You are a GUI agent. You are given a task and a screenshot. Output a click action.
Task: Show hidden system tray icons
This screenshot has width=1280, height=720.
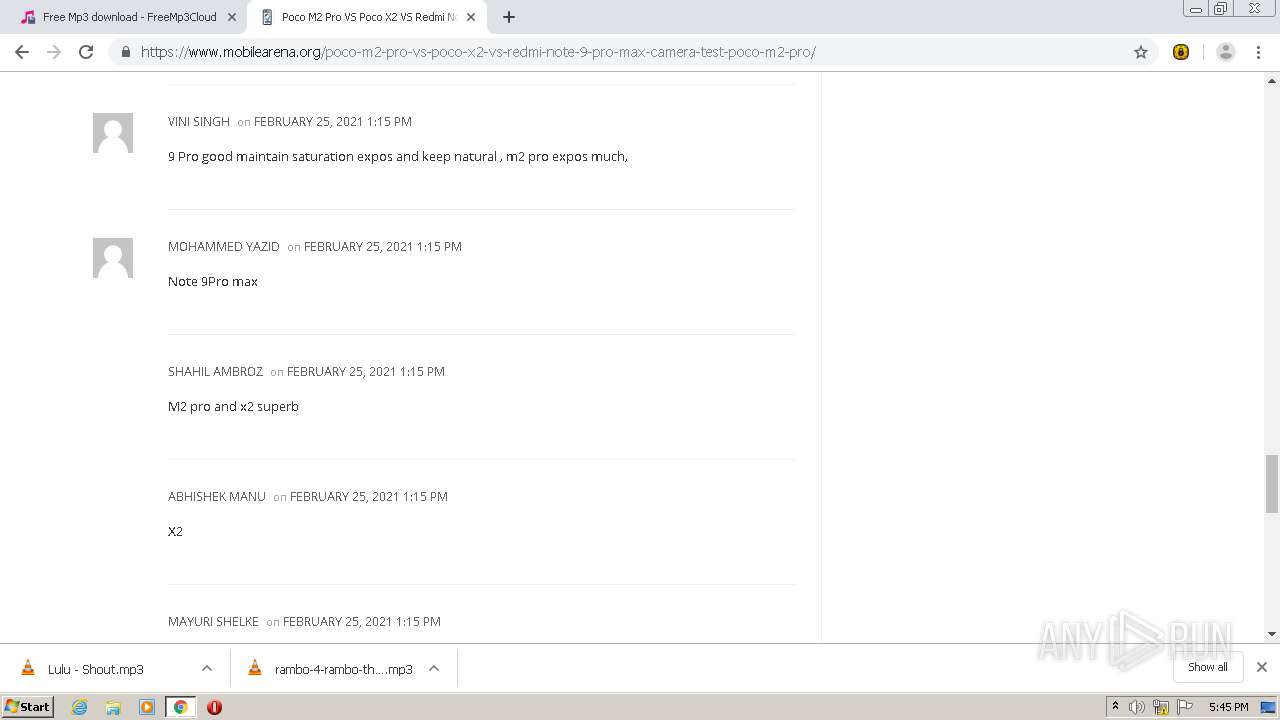[1115, 707]
